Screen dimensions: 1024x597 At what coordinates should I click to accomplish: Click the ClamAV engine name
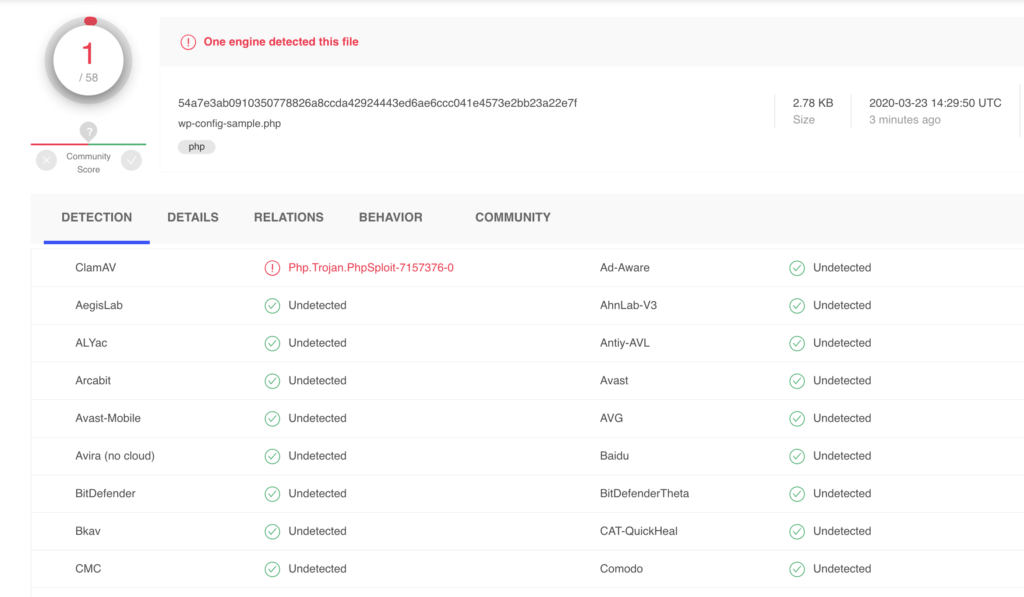click(x=95, y=268)
